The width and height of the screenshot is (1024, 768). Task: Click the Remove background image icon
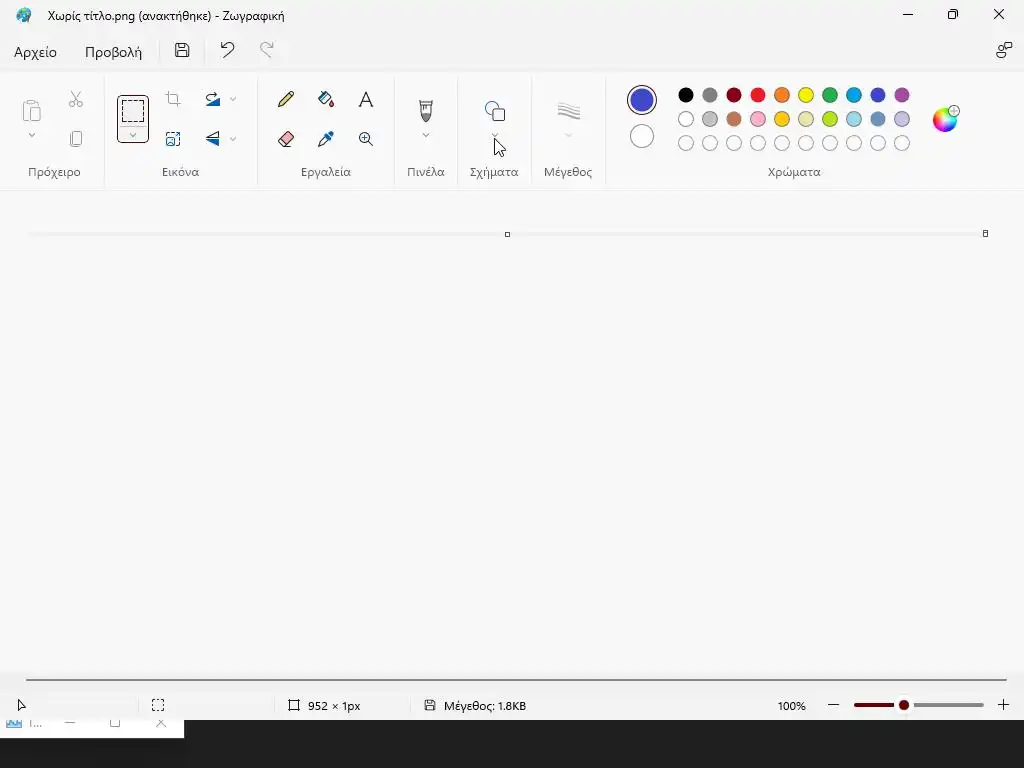click(x=173, y=138)
